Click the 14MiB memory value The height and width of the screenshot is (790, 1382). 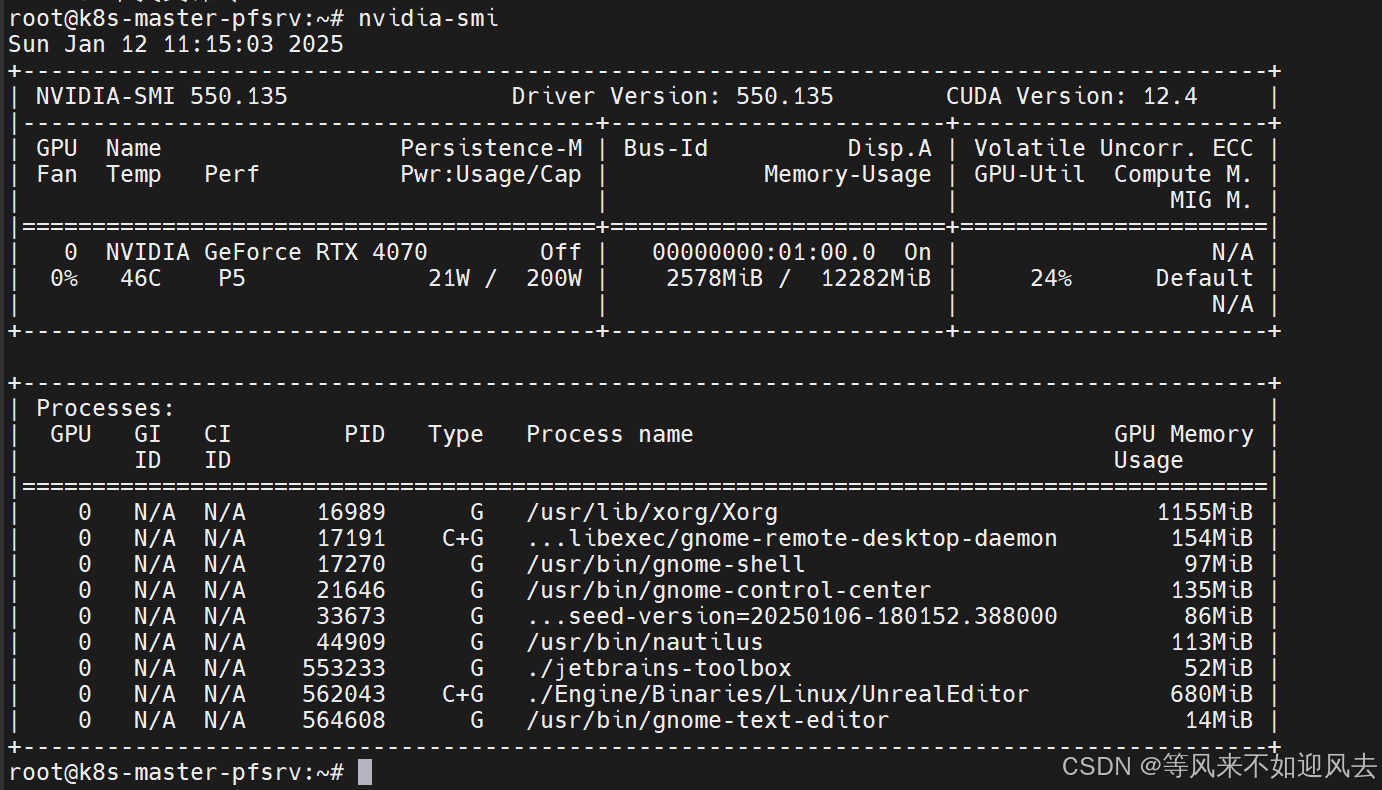click(1219, 720)
